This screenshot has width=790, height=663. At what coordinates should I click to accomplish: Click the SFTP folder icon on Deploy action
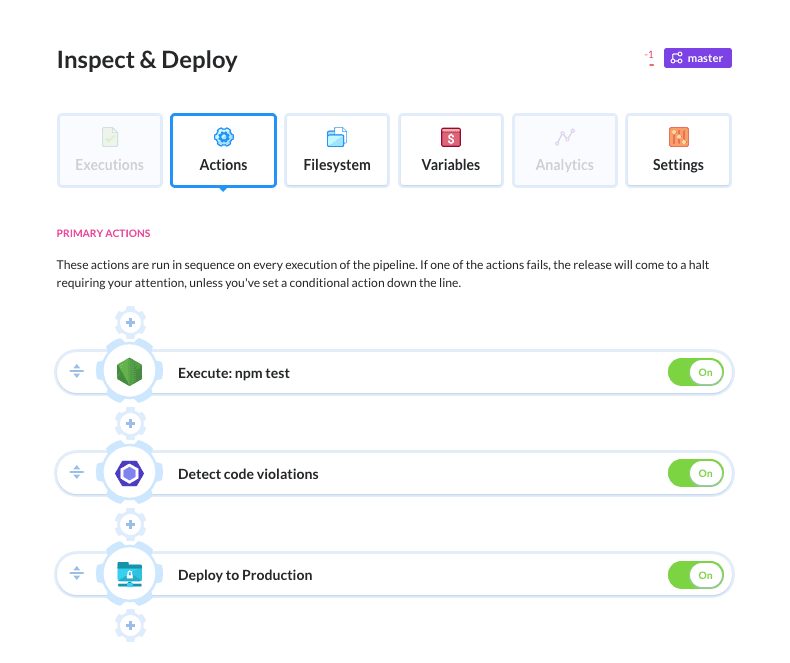(131, 574)
